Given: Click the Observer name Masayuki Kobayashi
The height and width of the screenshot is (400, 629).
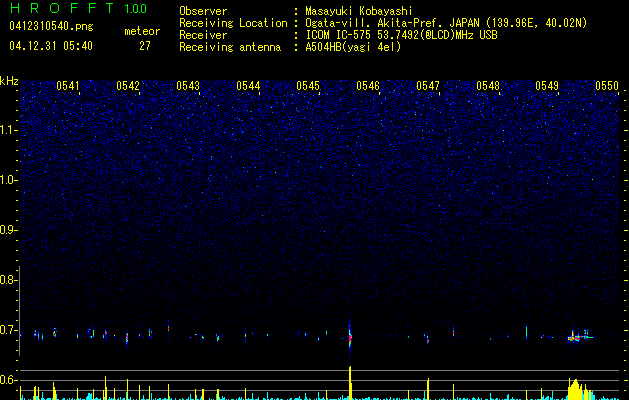Looking at the screenshot, I should [x=359, y=11].
